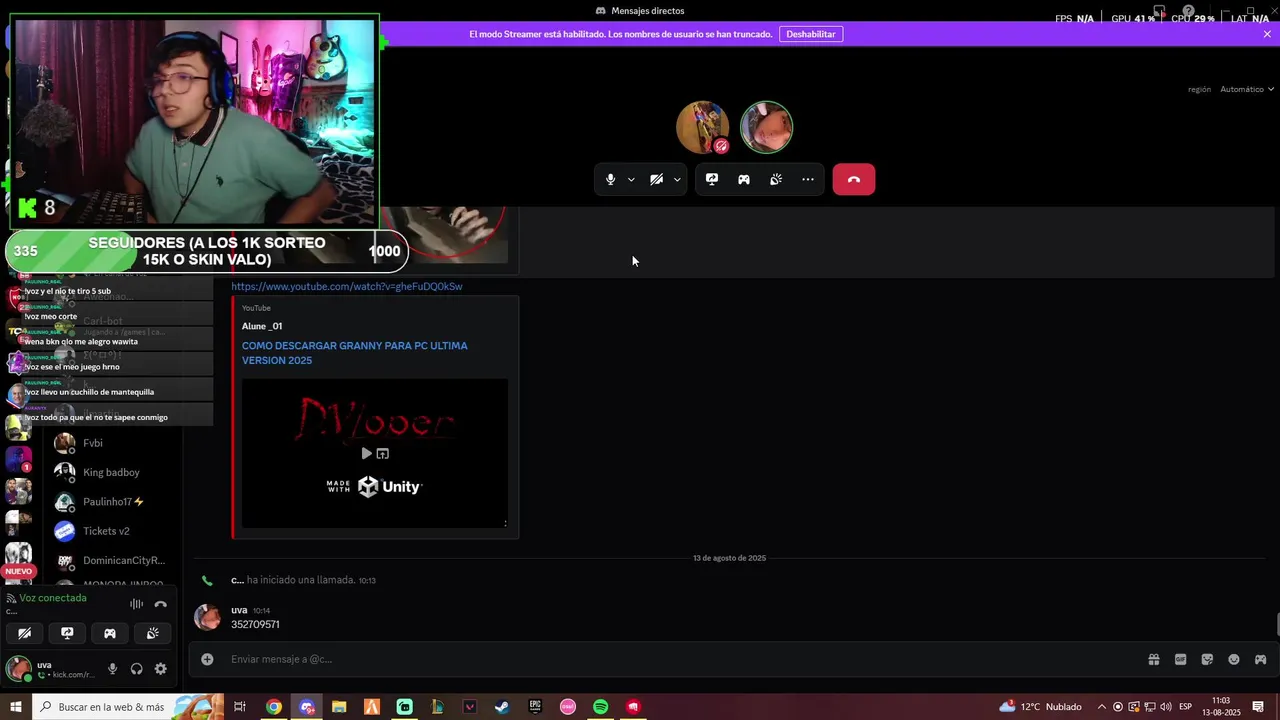Open COMO DESCARGAR GRANNY video title link
The width and height of the screenshot is (1280, 720).
355,353
